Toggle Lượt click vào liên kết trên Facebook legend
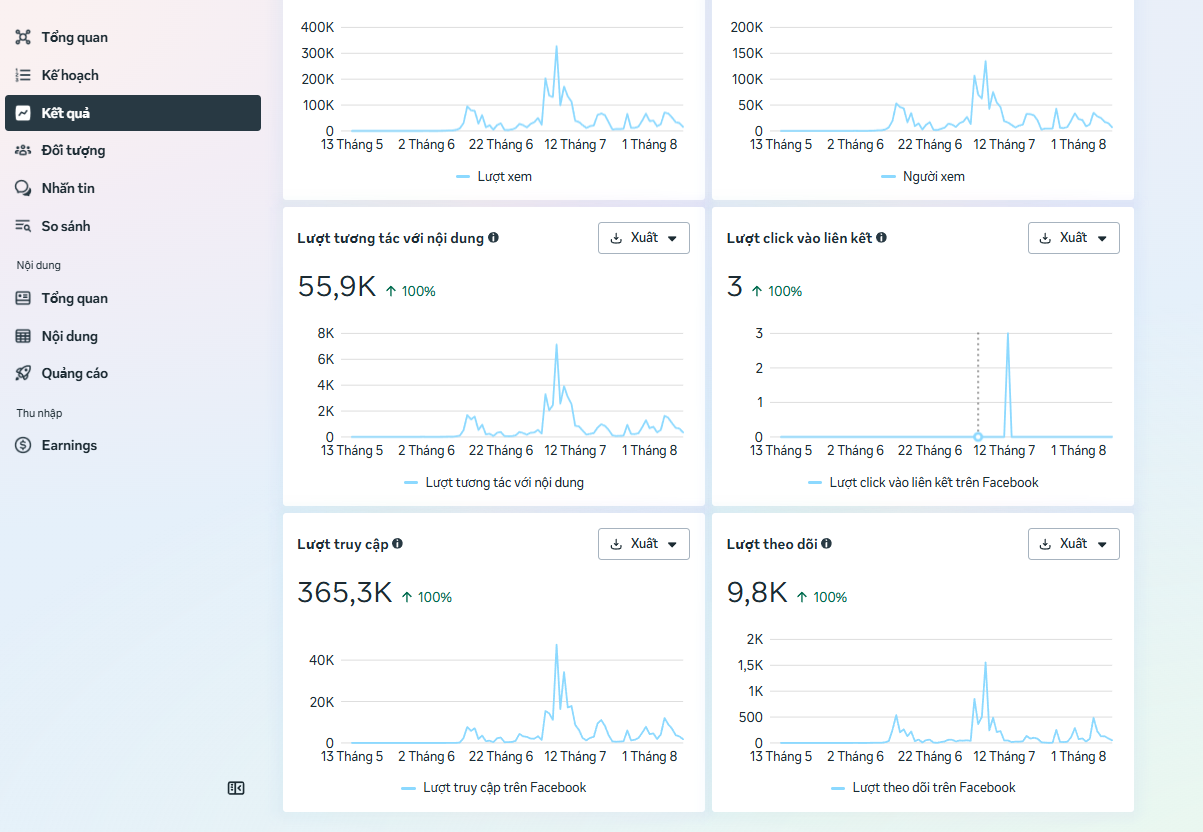Screen dimensions: 1203x832 tap(923, 483)
